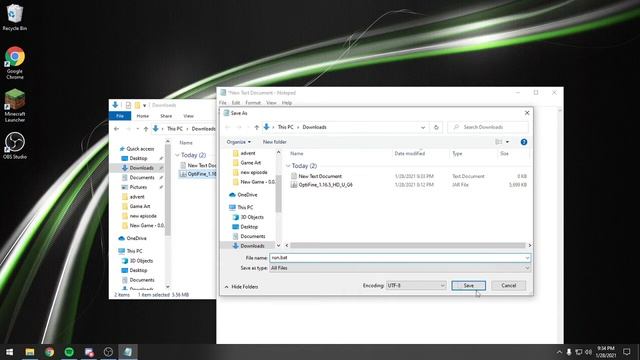Open OBS Studio from the taskbar

(108, 352)
